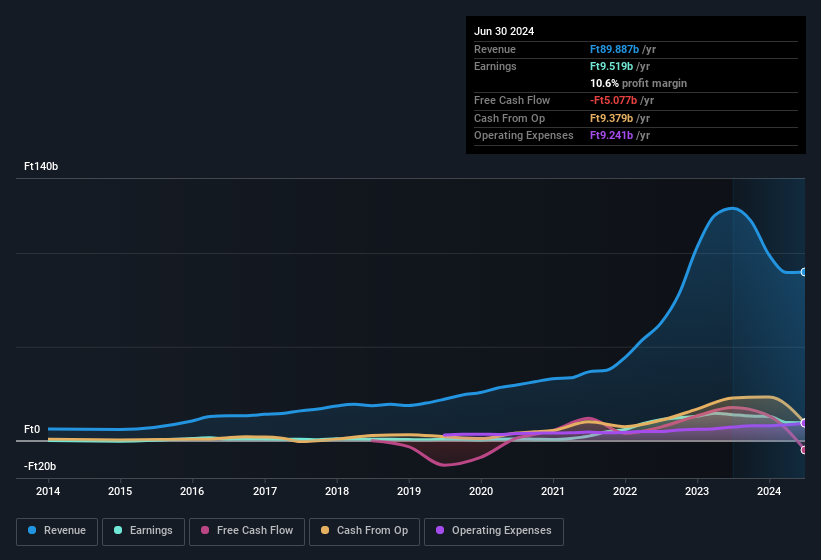Click the Ft89.887b revenue value

coord(614,49)
